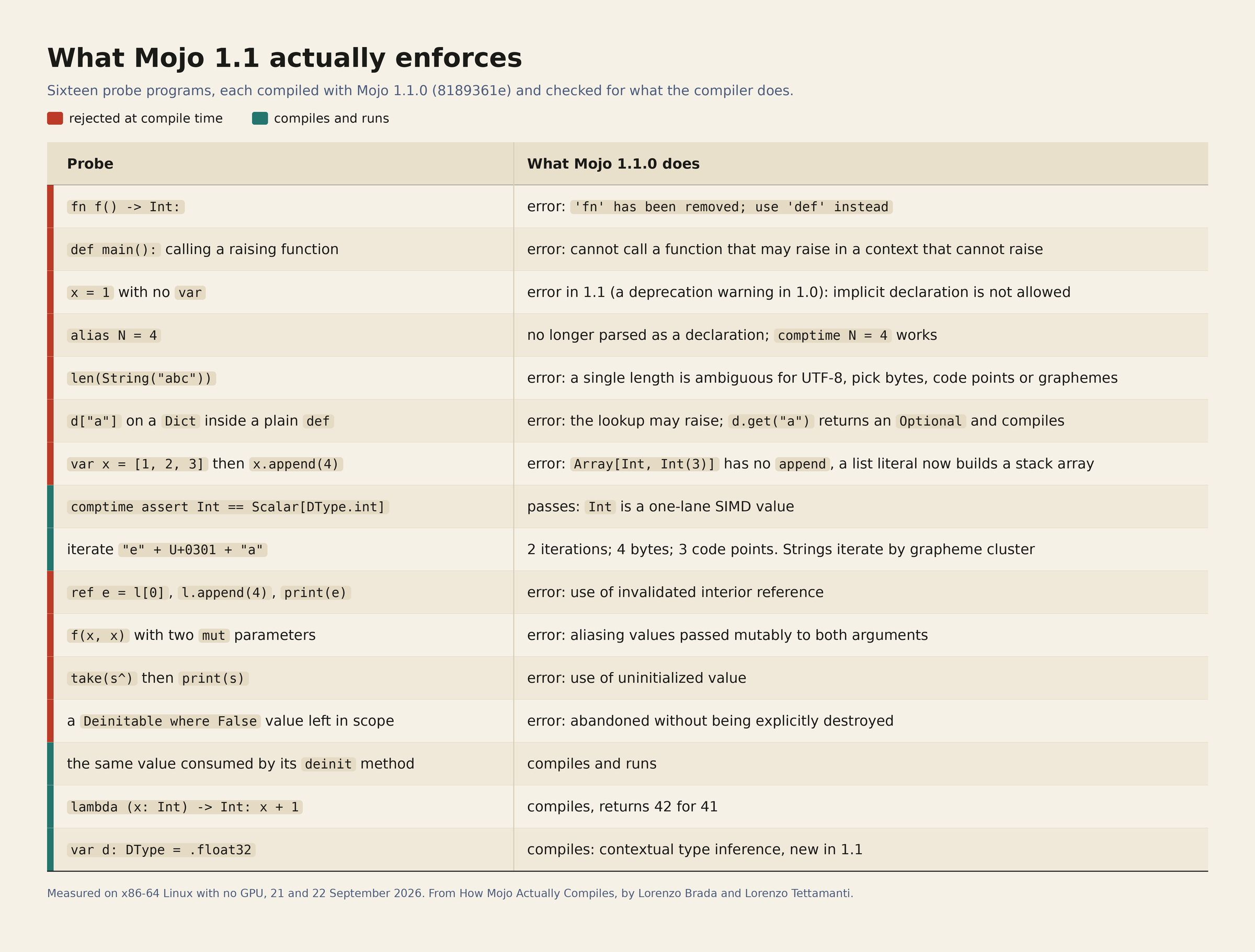Click the 'l.append(4)' code snippet

225,593
